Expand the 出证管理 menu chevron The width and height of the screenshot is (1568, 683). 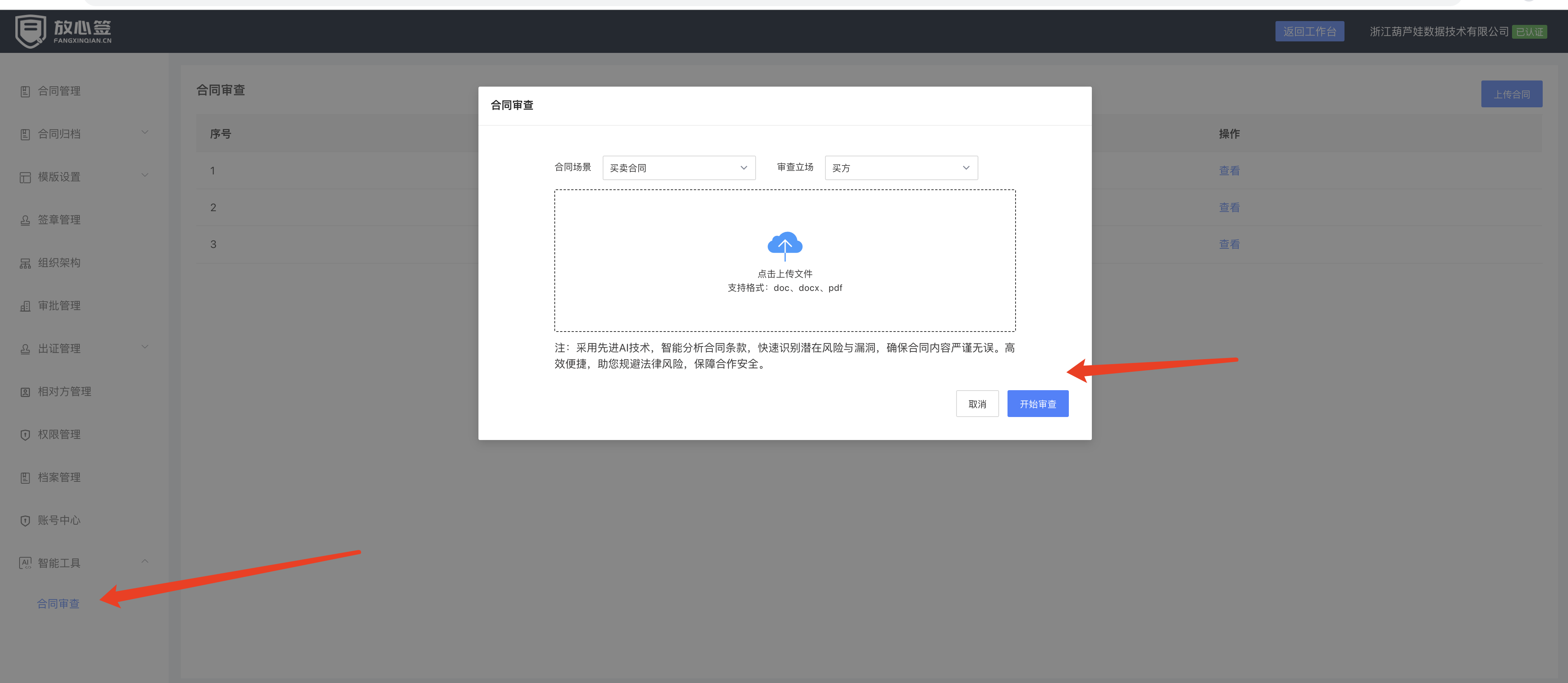(145, 347)
